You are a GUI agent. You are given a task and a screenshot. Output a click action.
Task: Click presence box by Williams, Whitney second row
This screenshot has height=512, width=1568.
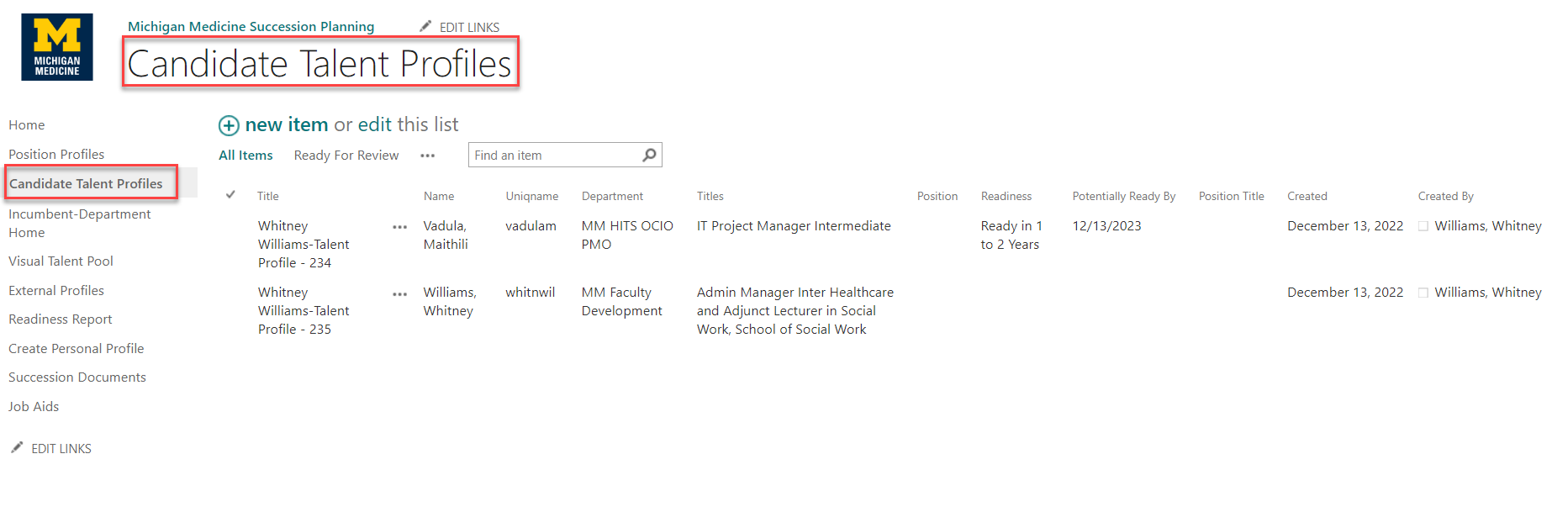point(1423,293)
